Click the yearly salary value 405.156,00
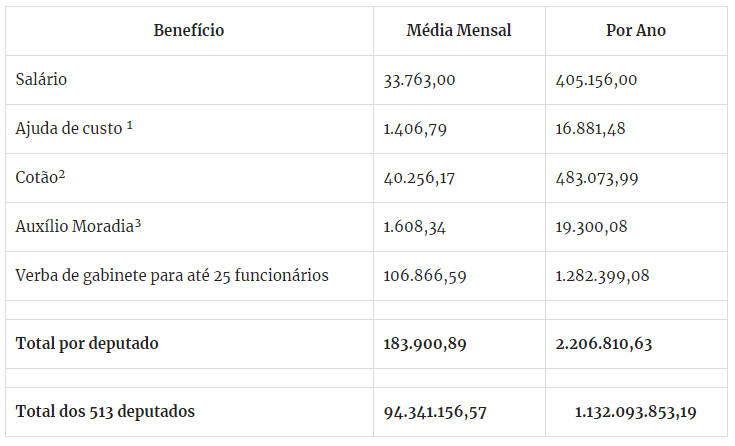This screenshot has width=735, height=446. click(596, 80)
